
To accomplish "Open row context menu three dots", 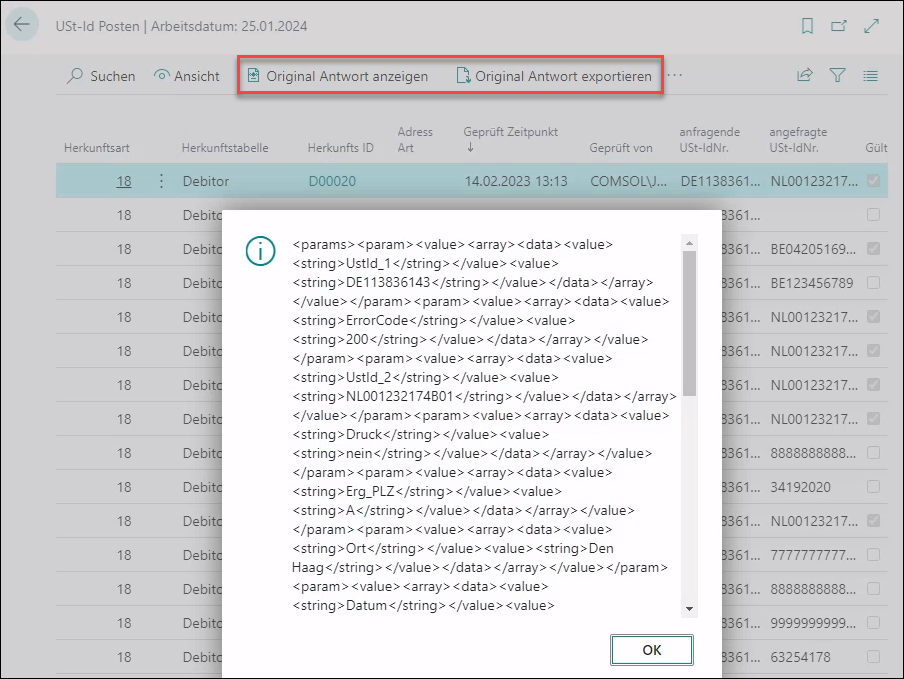I will pyautogui.click(x=161, y=181).
